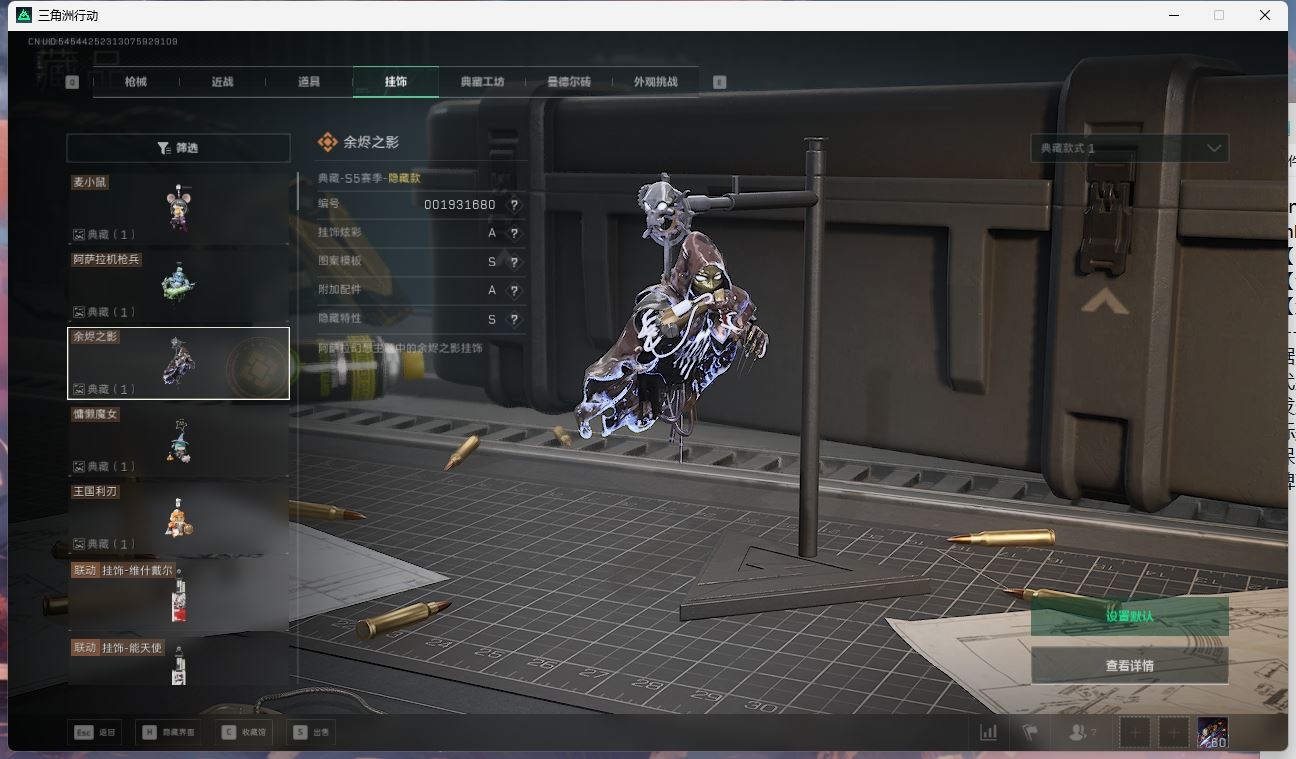Click the flag icon in bottom bar

[1029, 732]
